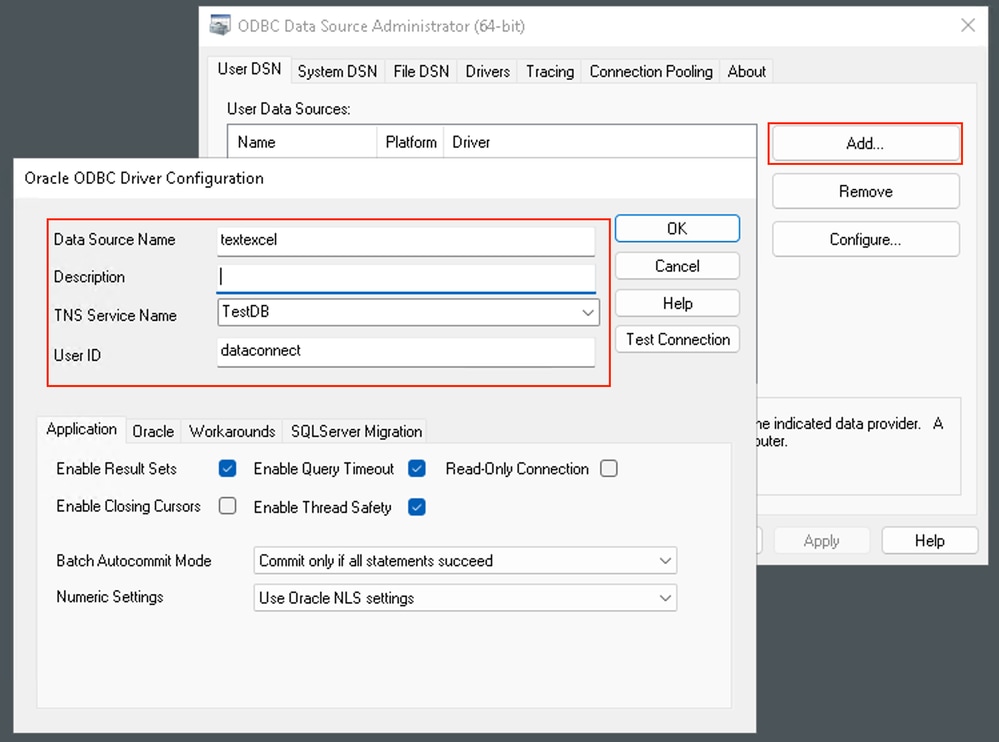Open the Tracing tab

550,71
